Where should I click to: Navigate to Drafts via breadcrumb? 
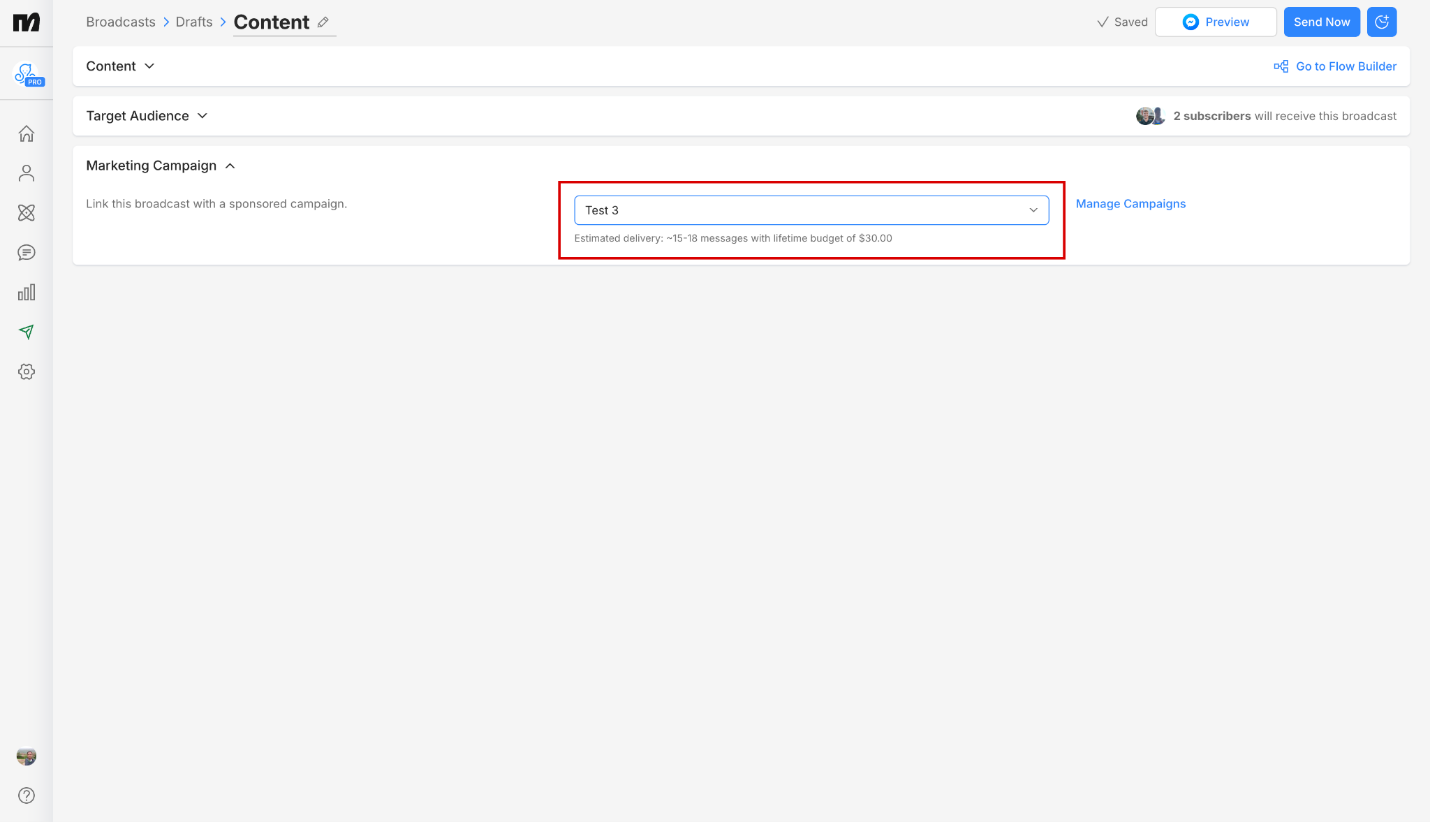[x=193, y=21]
